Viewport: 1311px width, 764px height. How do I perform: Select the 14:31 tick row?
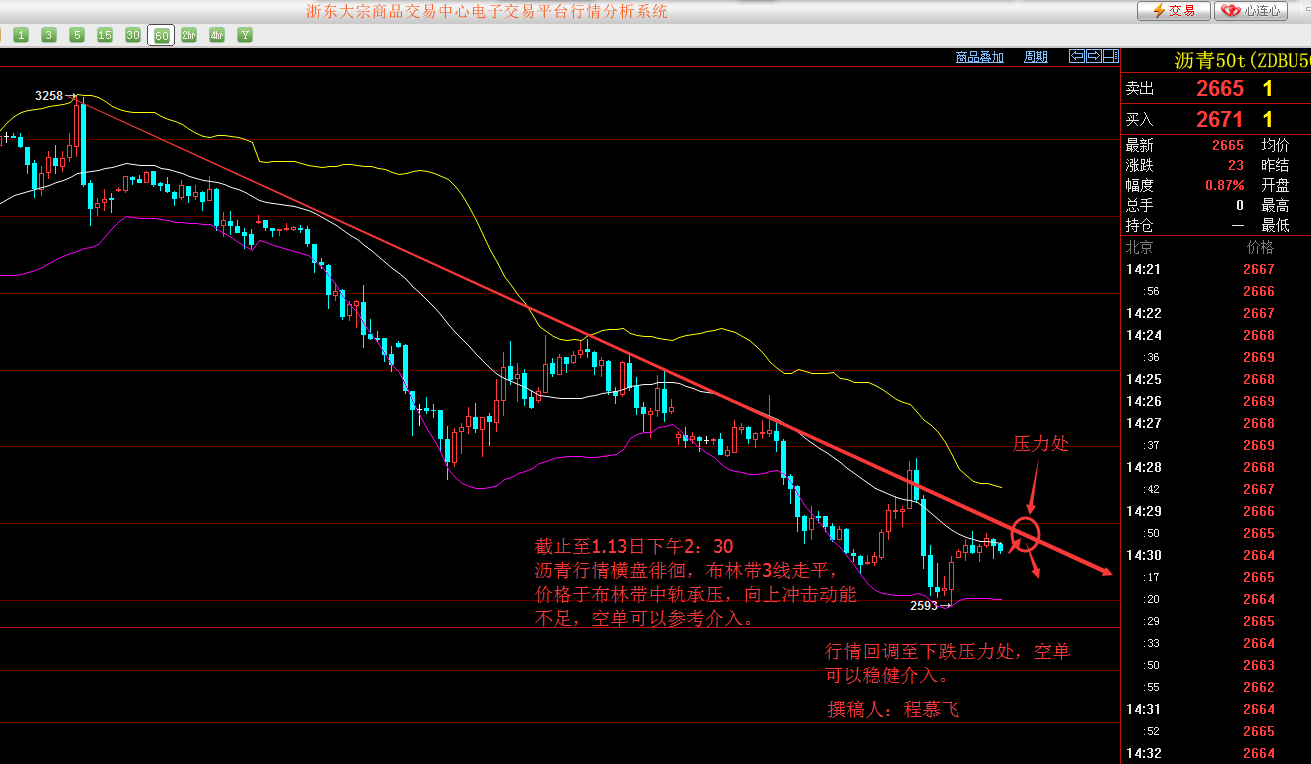(1216, 709)
